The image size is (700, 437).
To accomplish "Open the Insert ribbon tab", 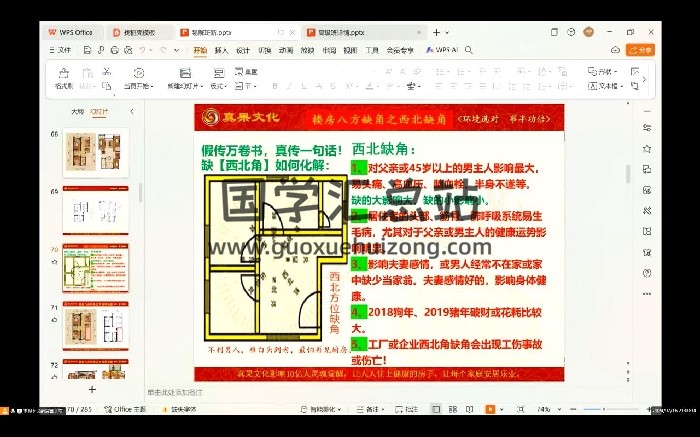I will click(x=221, y=49).
